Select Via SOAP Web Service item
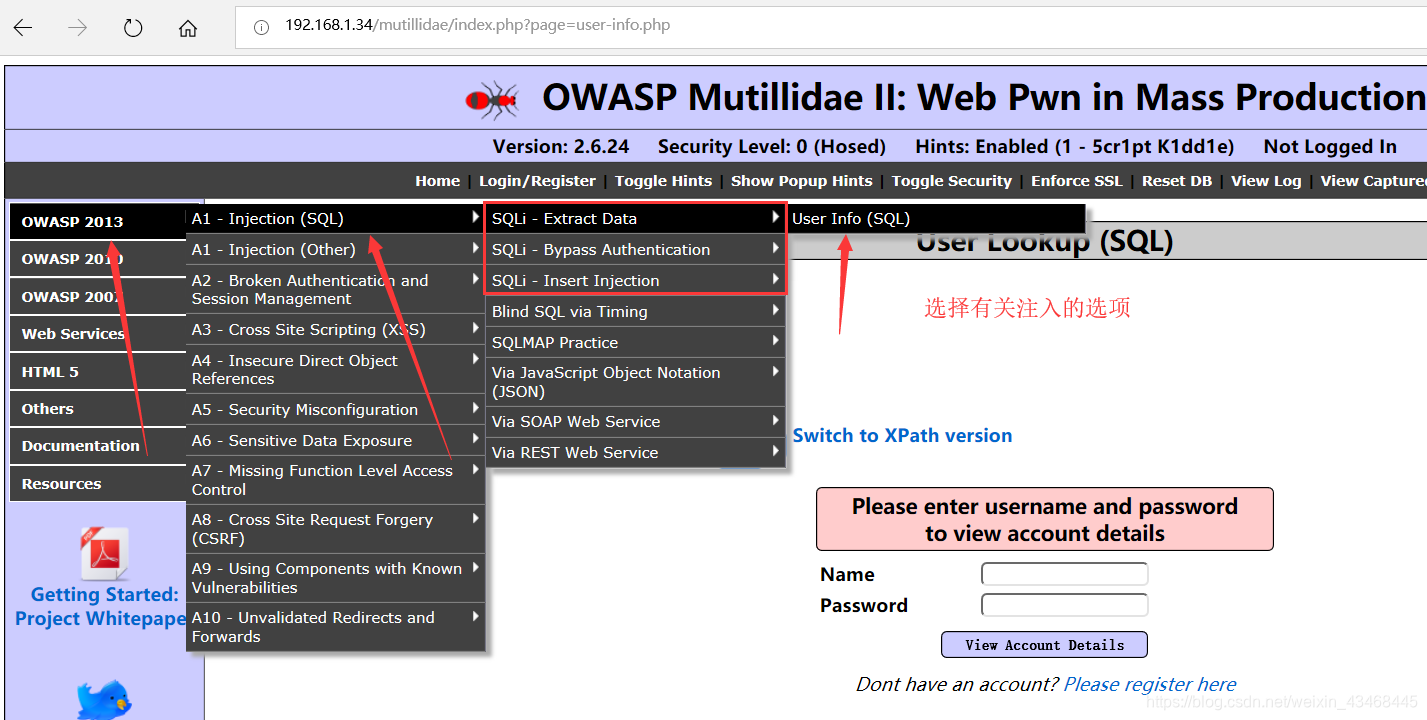This screenshot has width=1427, height=720. [x=636, y=422]
